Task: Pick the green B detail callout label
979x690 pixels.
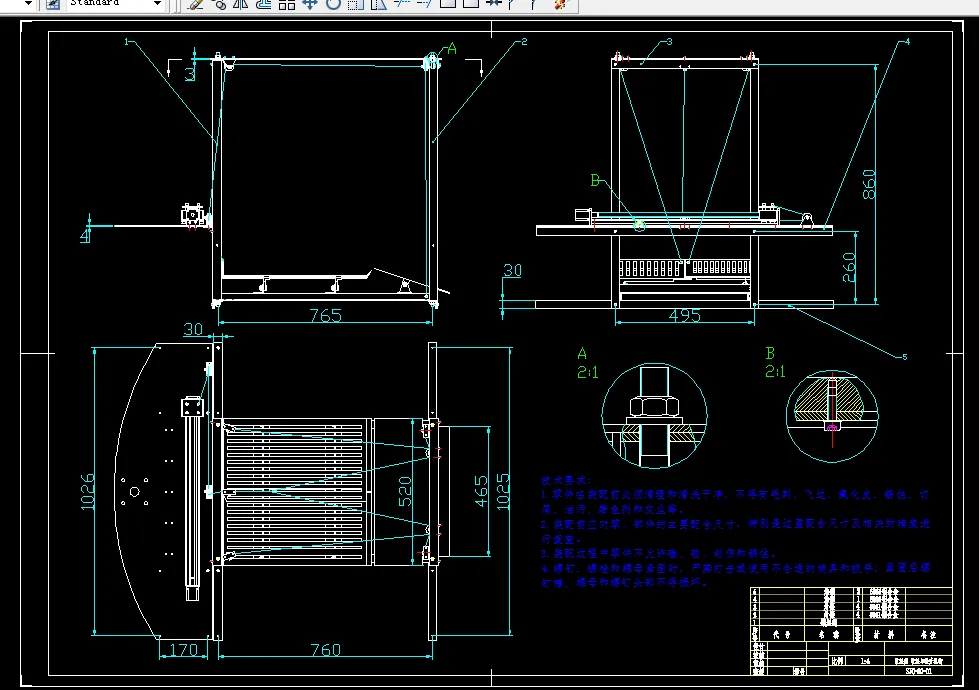Action: point(595,180)
